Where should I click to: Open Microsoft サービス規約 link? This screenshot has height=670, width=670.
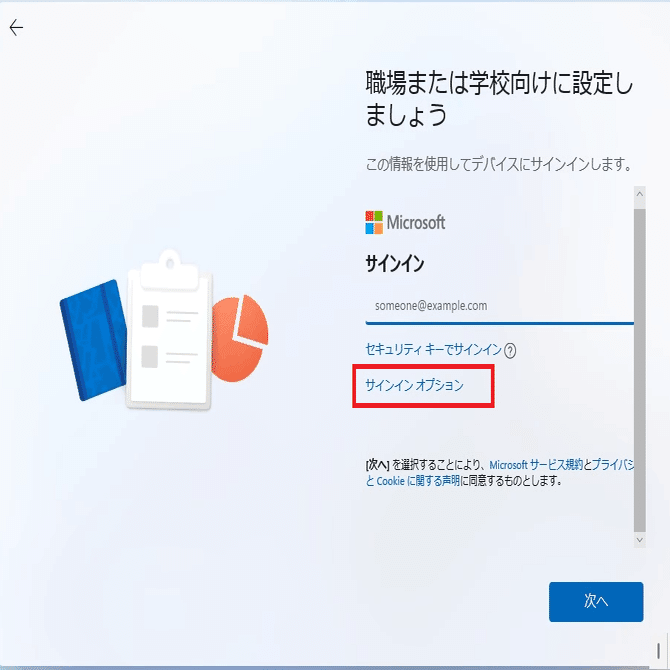click(x=536, y=464)
